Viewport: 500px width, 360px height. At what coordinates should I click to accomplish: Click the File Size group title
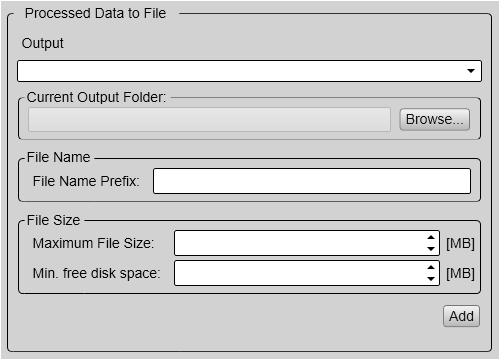[53, 220]
